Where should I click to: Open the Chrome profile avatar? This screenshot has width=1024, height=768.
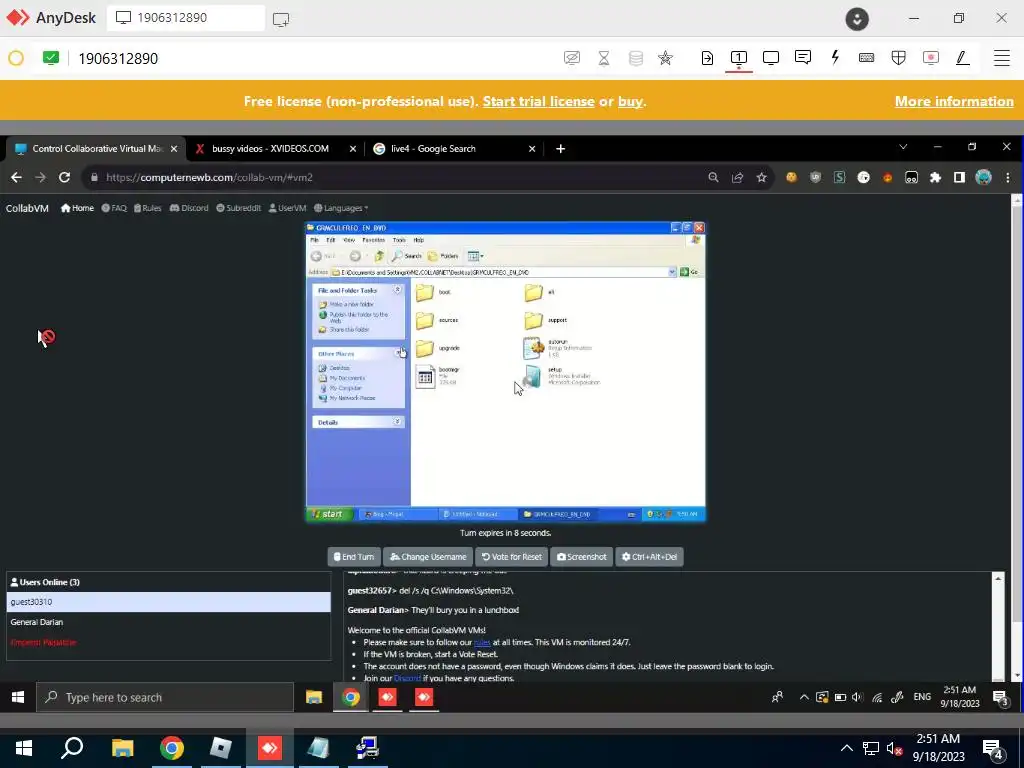click(984, 177)
